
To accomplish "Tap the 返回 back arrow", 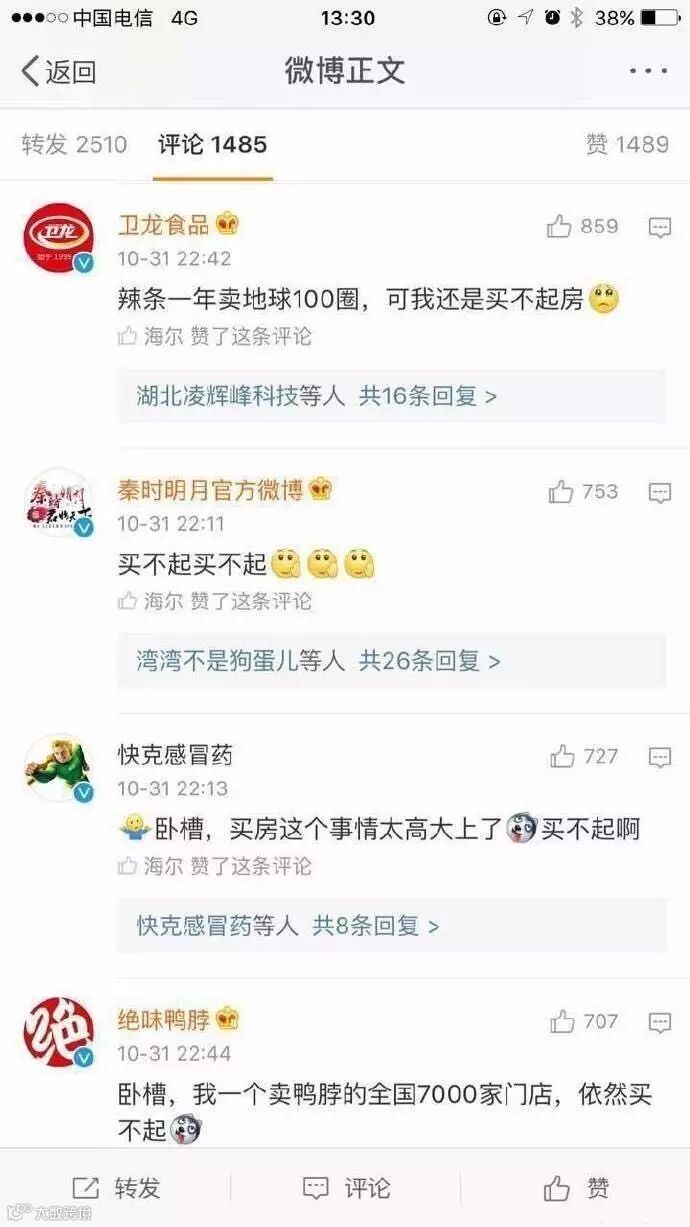I will point(58,71).
